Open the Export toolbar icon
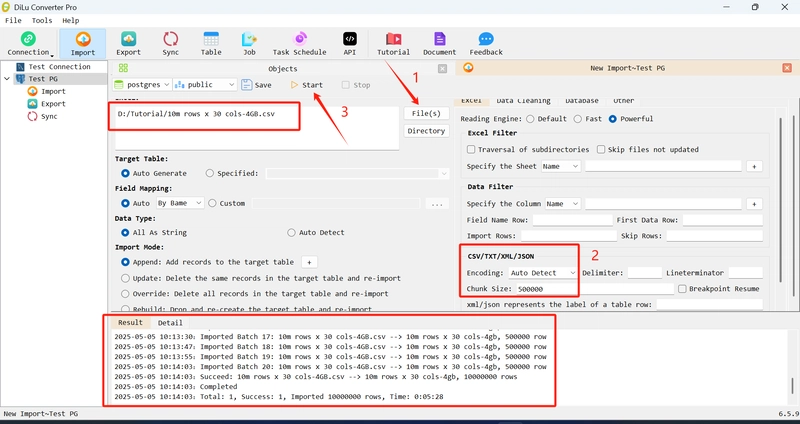Screen dimensions: 800x424 (x=128, y=44)
